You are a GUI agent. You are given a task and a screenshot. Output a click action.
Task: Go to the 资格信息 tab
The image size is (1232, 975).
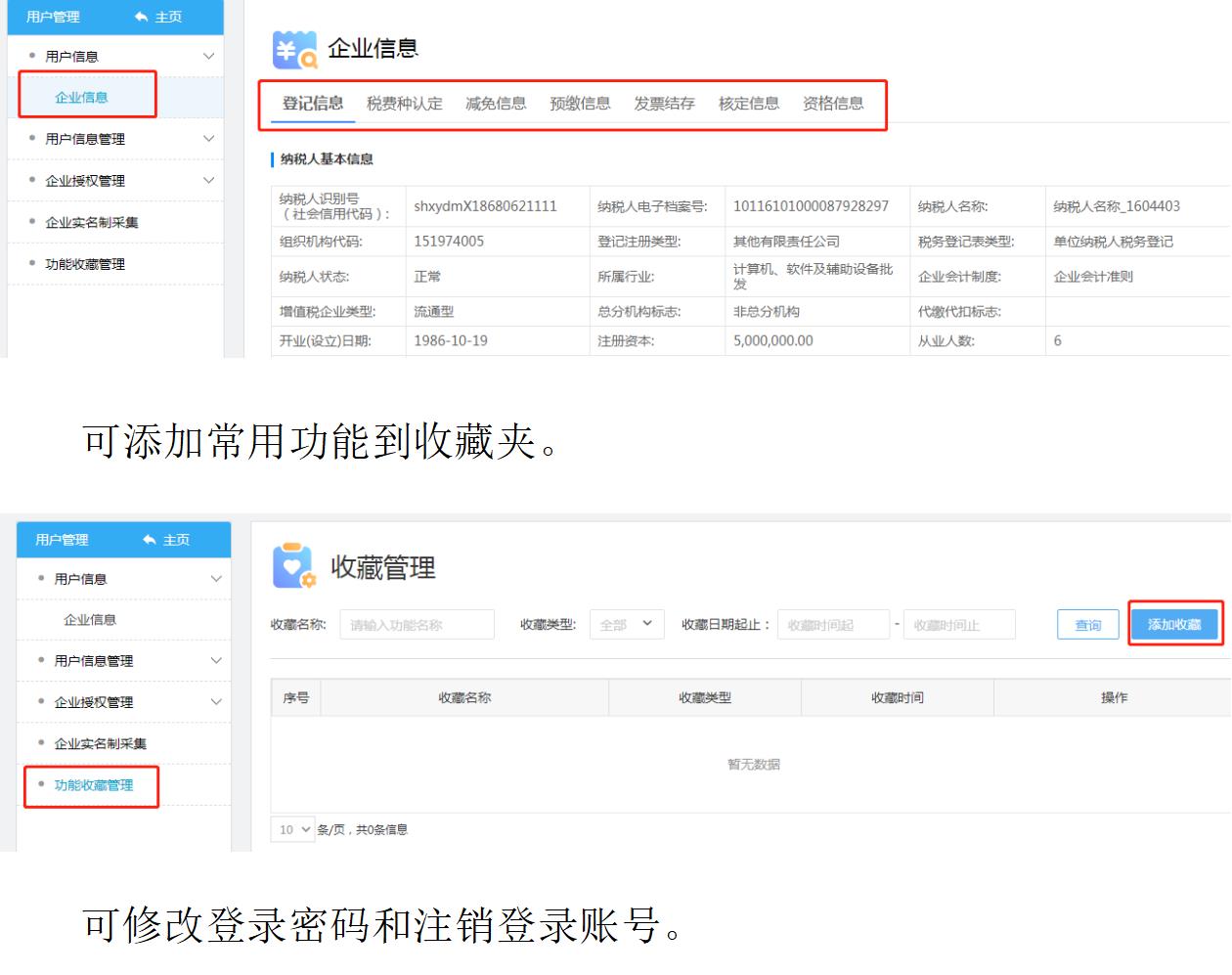coord(833,104)
